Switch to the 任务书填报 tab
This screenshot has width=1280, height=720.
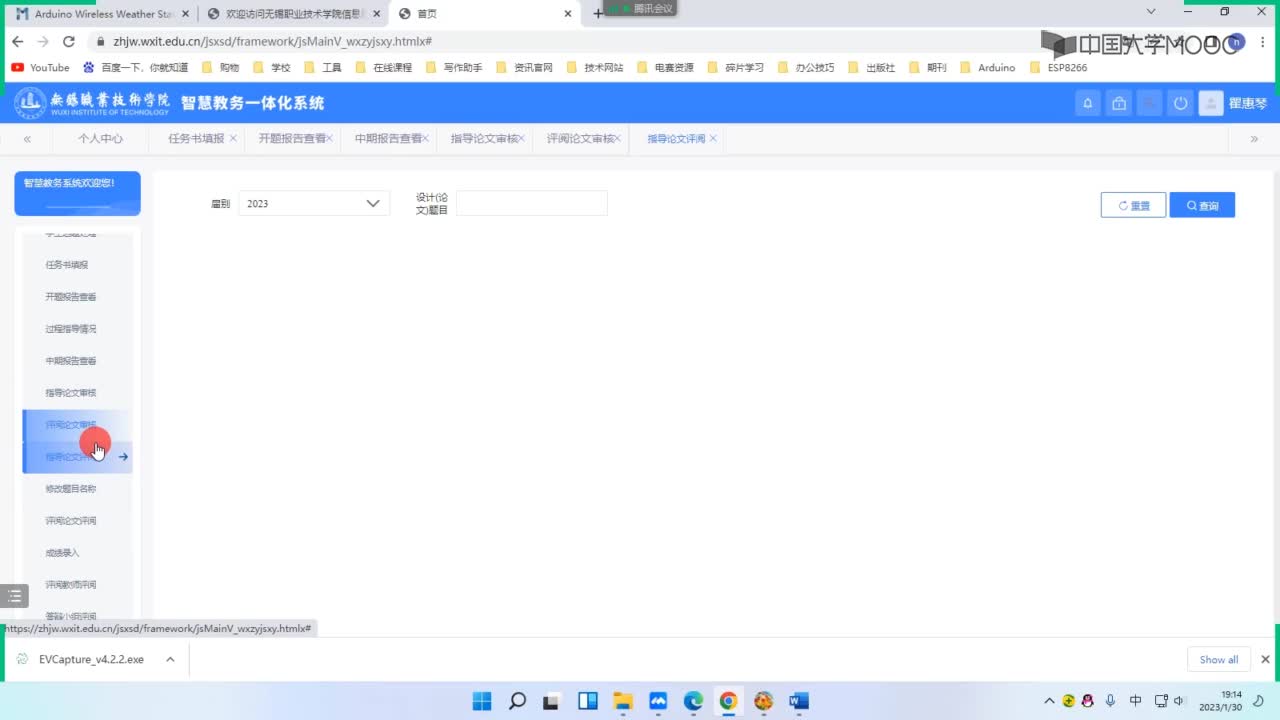[x=196, y=139]
